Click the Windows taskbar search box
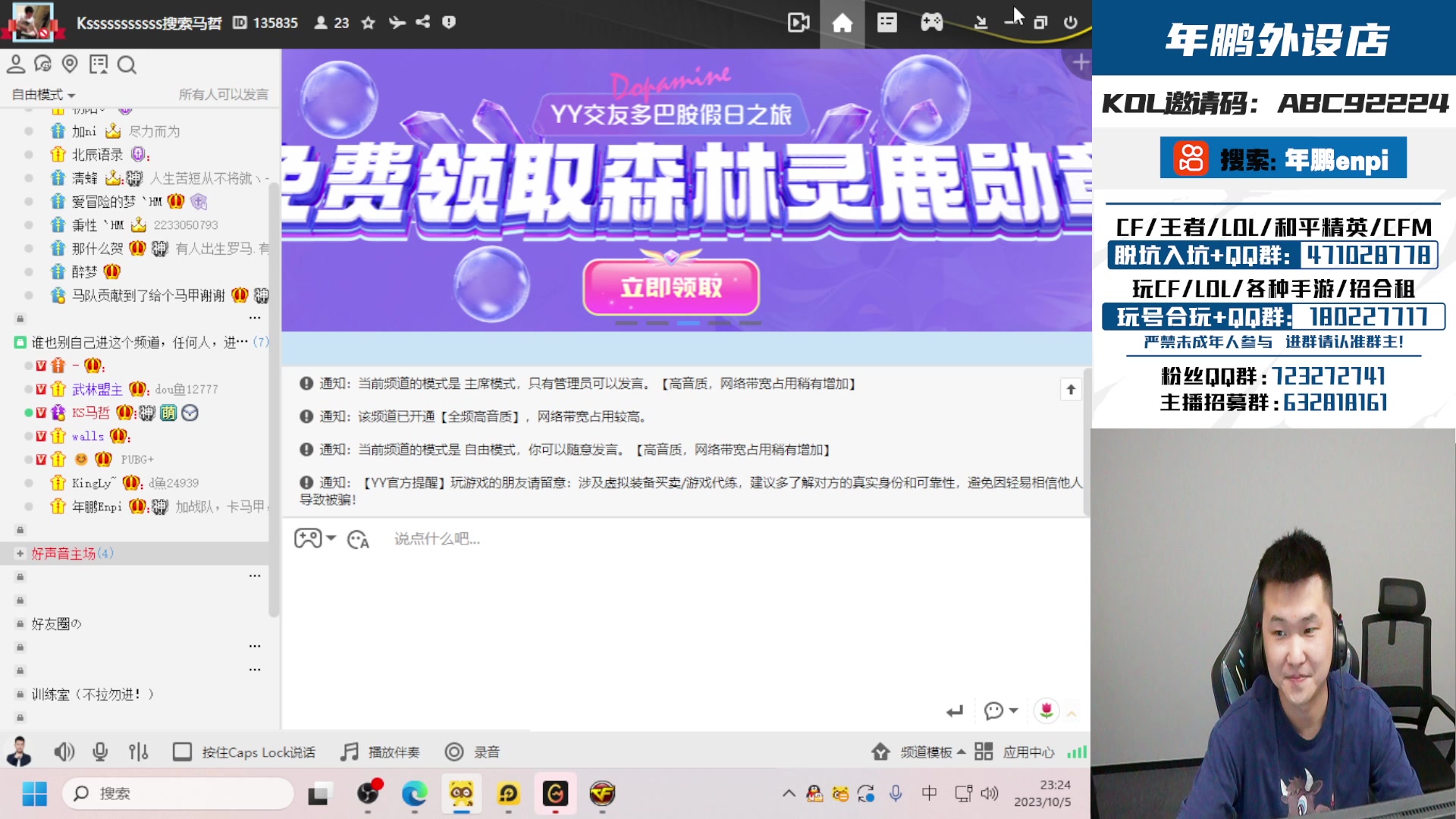The width and height of the screenshot is (1456, 819). click(178, 794)
